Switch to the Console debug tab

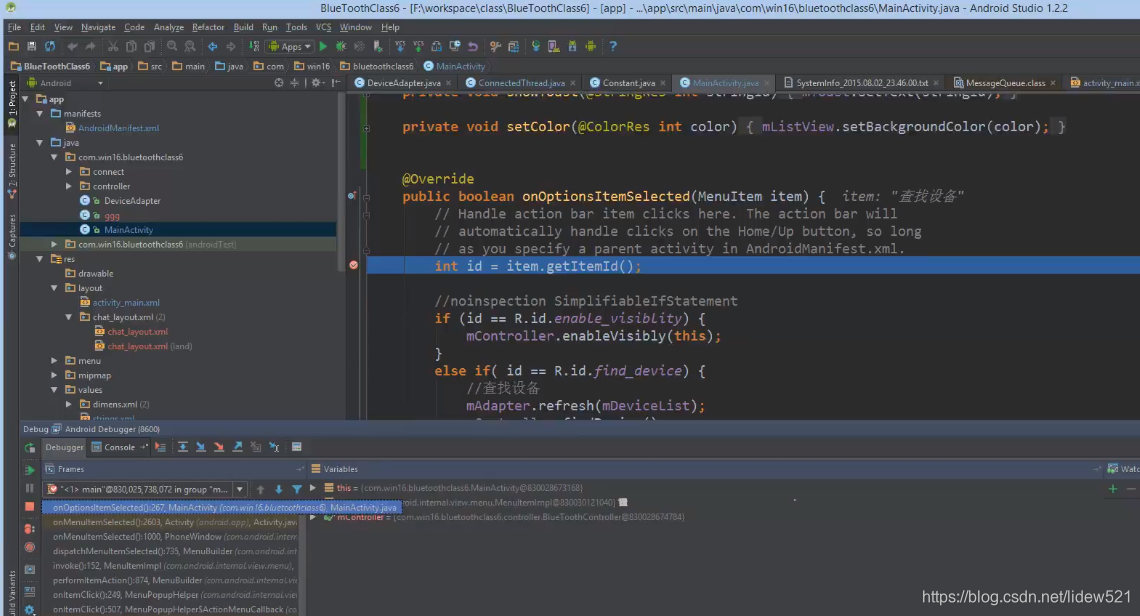[x=119, y=447]
